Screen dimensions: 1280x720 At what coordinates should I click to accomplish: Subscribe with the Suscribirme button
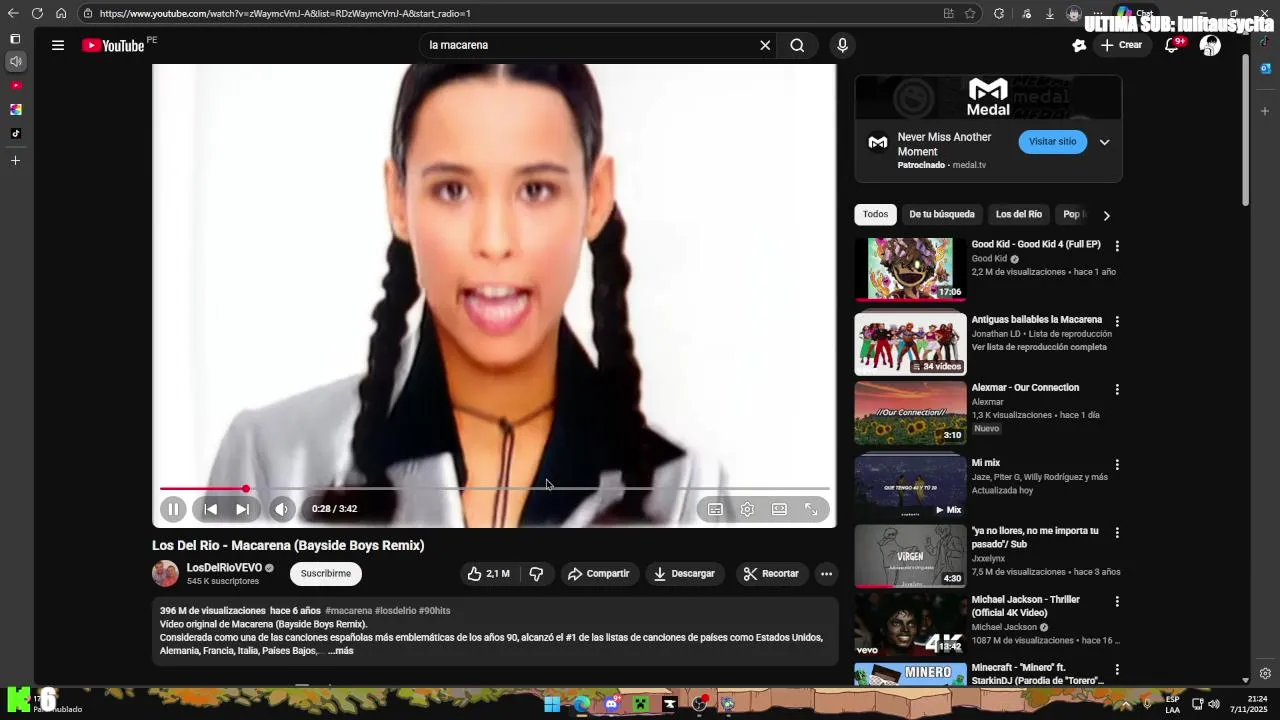click(x=326, y=574)
